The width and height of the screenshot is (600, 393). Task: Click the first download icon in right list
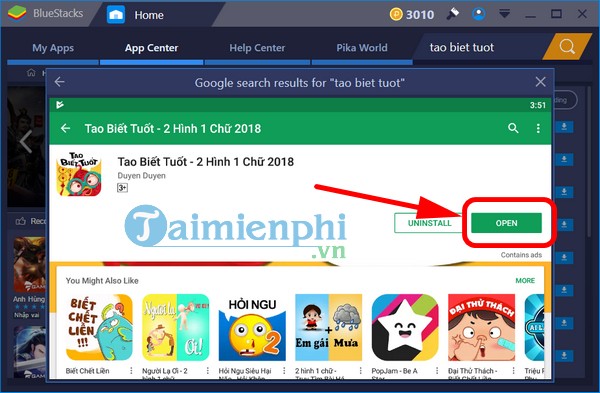pyautogui.click(x=564, y=127)
